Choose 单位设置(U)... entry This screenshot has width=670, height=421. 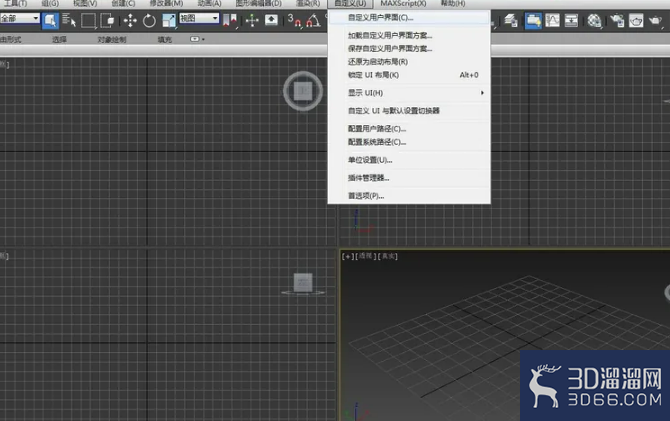[409, 160]
